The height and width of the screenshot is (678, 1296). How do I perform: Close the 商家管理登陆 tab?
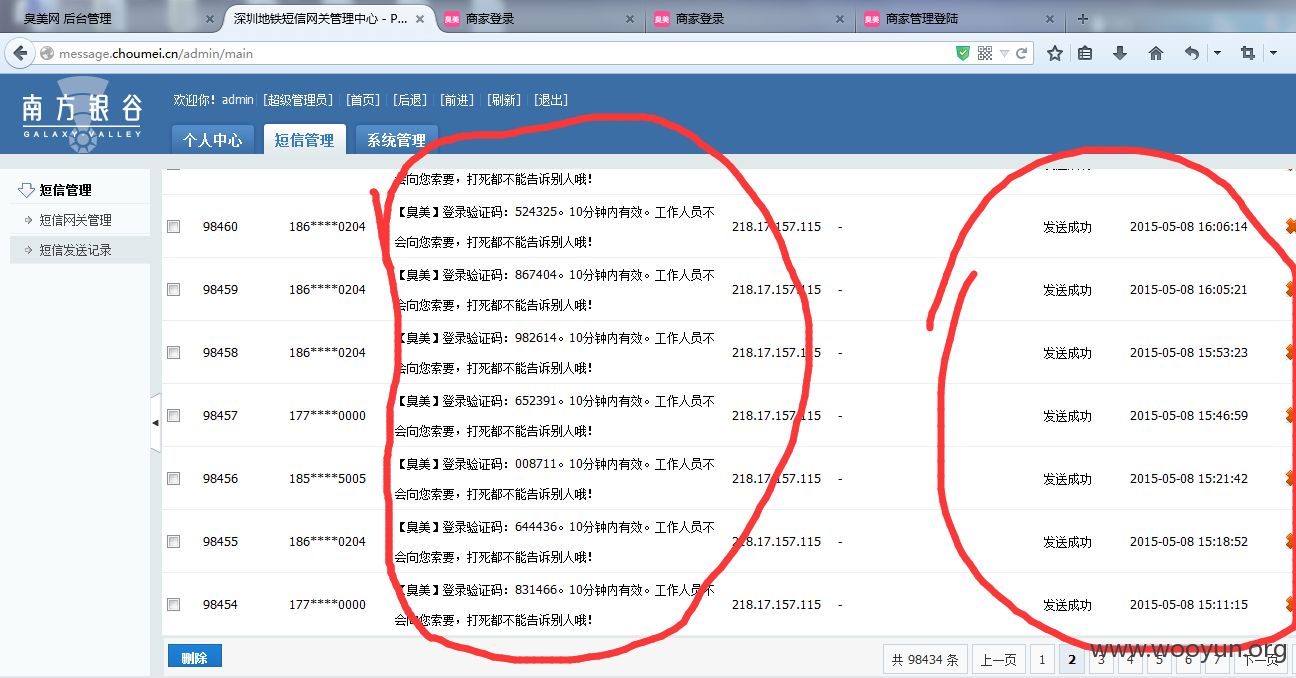1049,19
